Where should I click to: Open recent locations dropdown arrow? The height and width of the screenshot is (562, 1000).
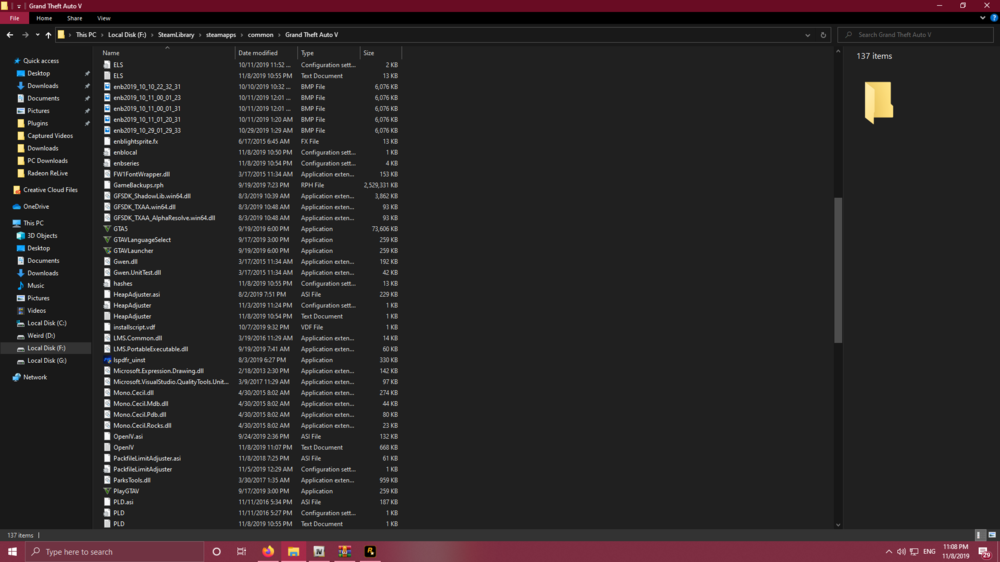pos(38,35)
